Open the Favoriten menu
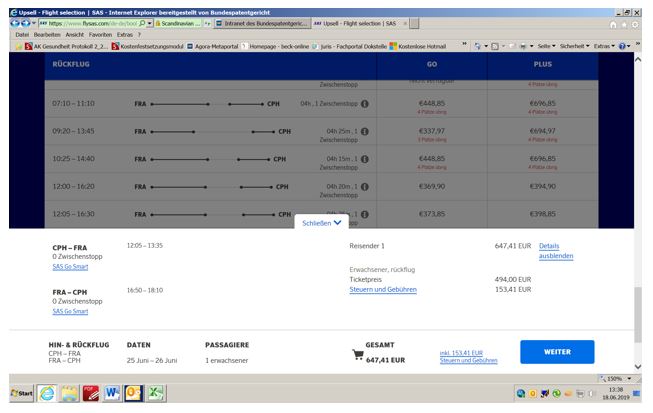The image size is (653, 413). click(x=100, y=35)
